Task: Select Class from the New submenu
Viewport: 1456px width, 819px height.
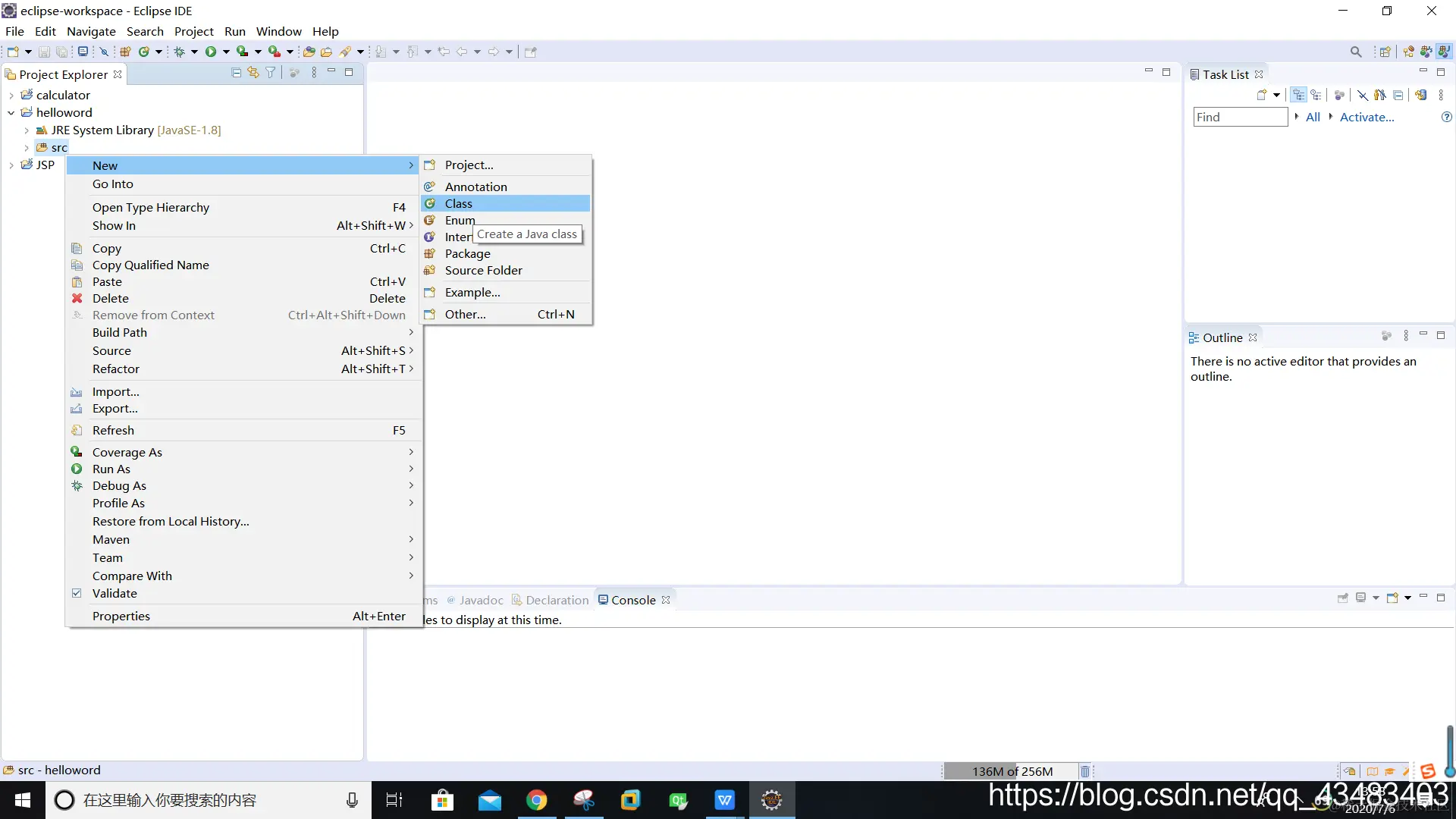Action: 459,203
